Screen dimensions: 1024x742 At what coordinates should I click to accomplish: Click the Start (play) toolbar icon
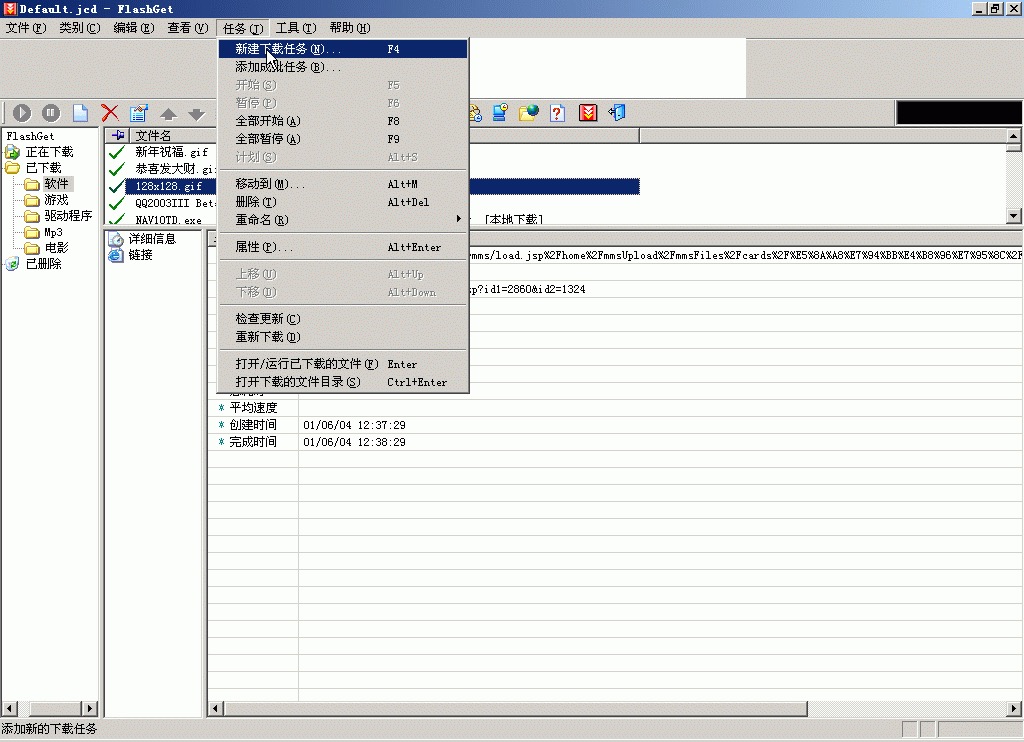tap(22, 113)
